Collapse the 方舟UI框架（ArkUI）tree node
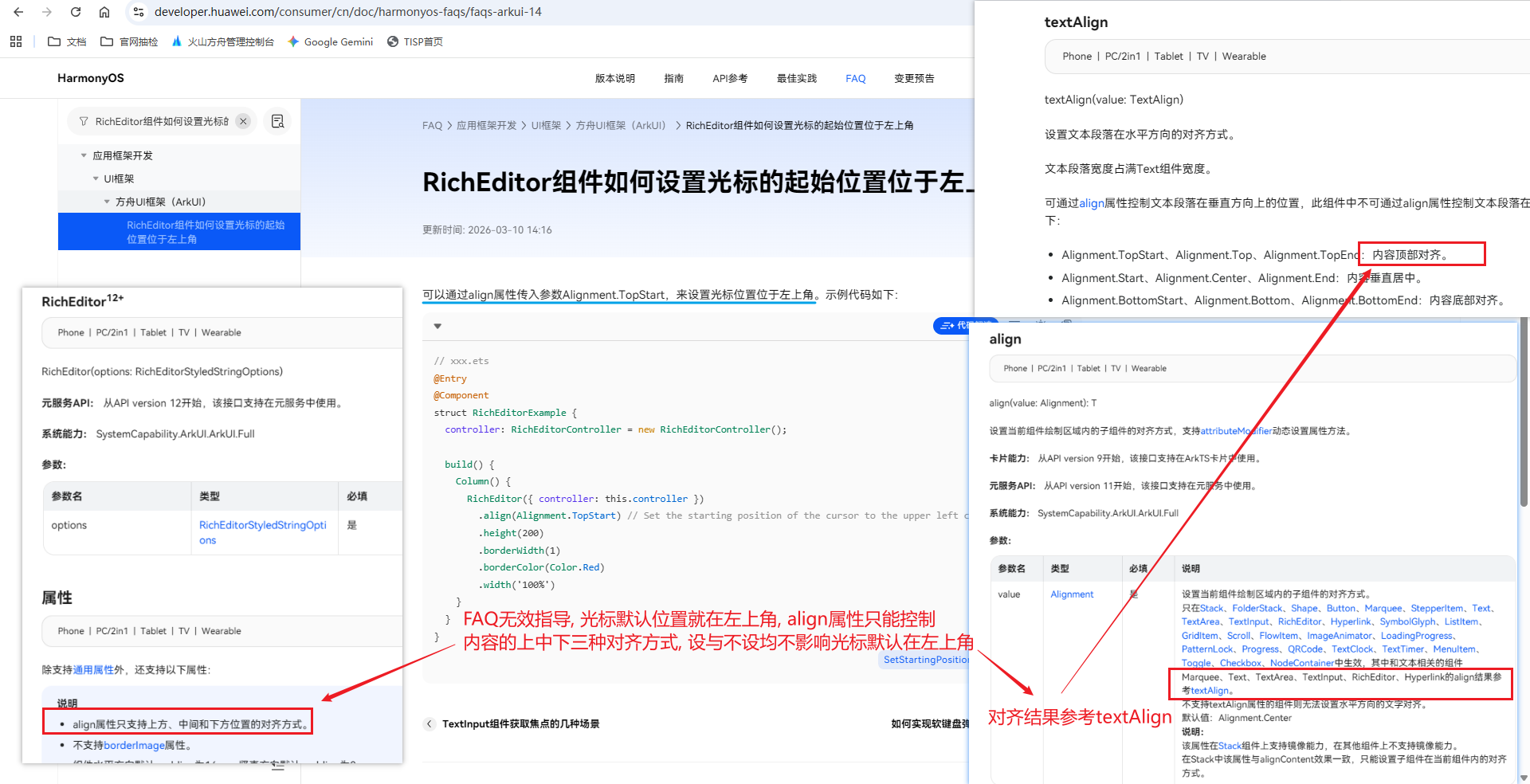Screen dimensions: 1530x784 [107, 202]
